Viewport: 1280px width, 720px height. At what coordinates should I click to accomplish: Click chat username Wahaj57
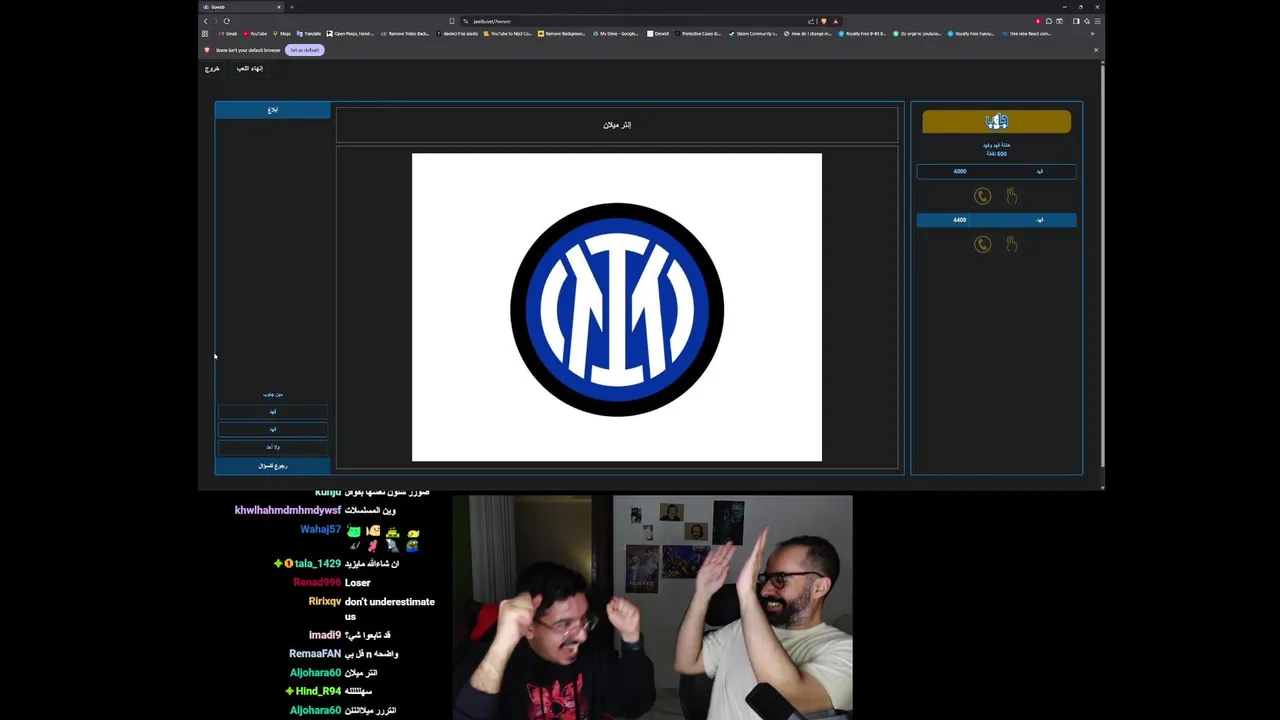(x=320, y=529)
